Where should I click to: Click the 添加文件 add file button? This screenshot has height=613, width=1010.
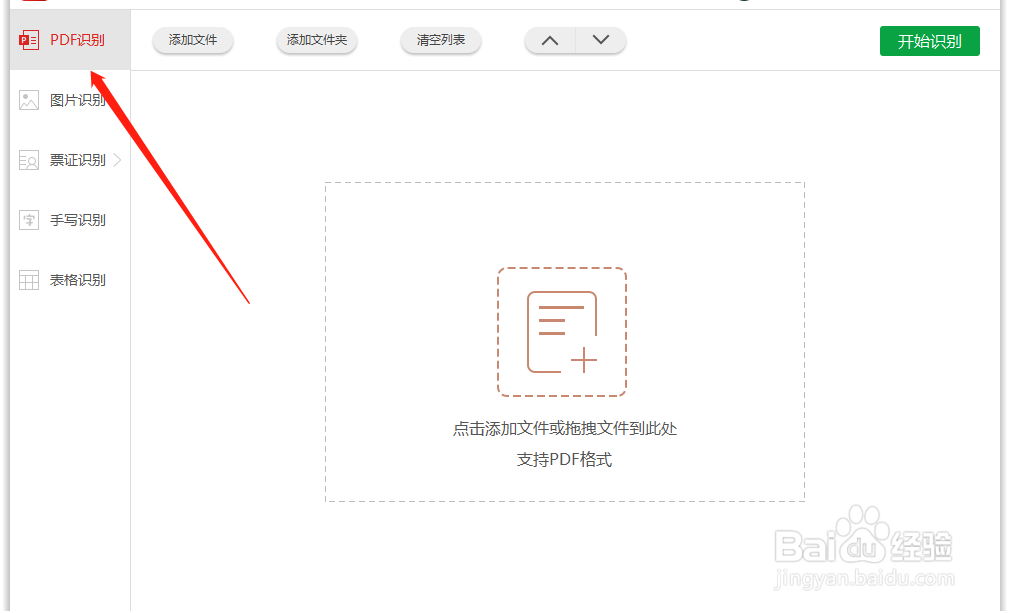(192, 41)
